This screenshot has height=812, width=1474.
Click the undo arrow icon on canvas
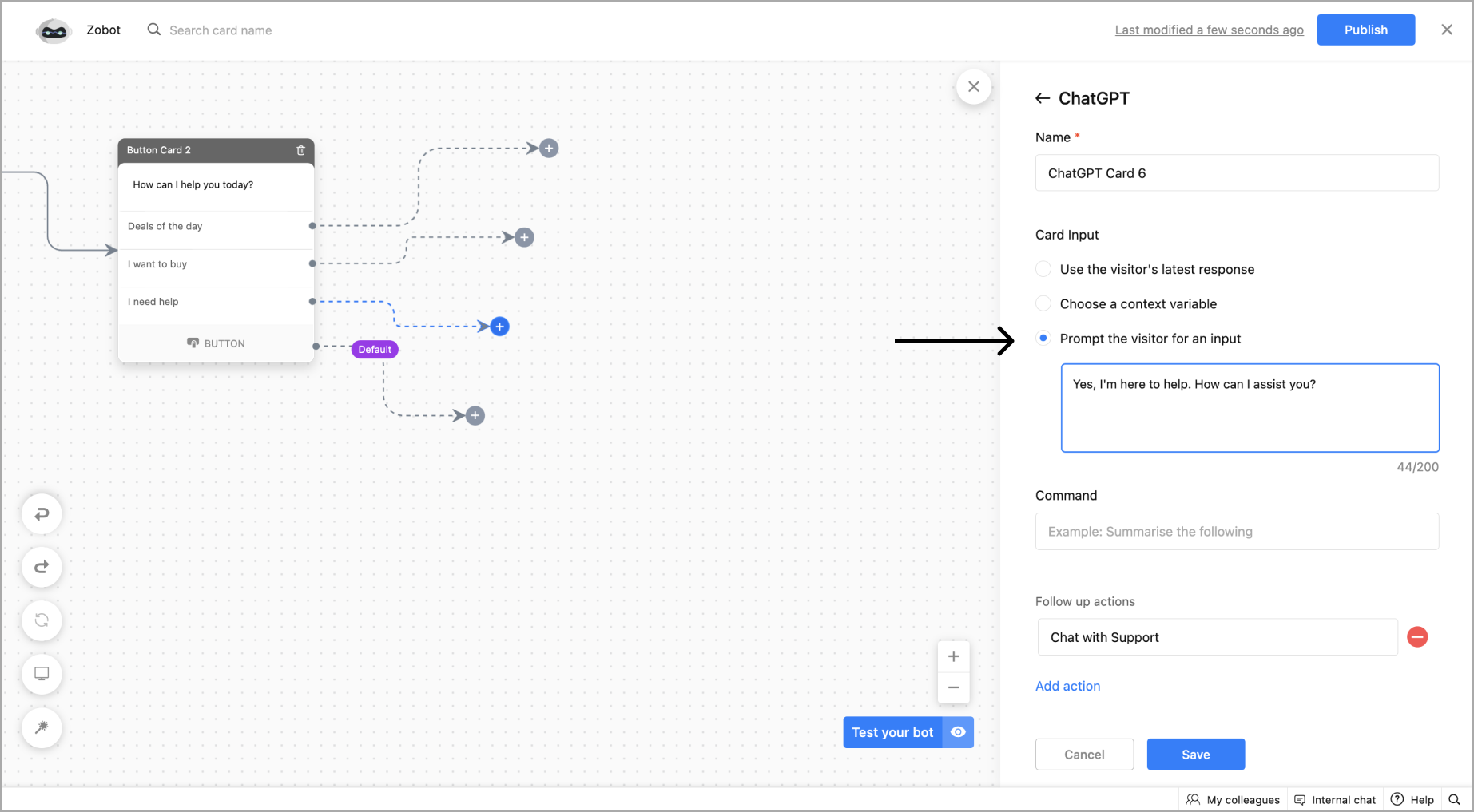pyautogui.click(x=42, y=514)
